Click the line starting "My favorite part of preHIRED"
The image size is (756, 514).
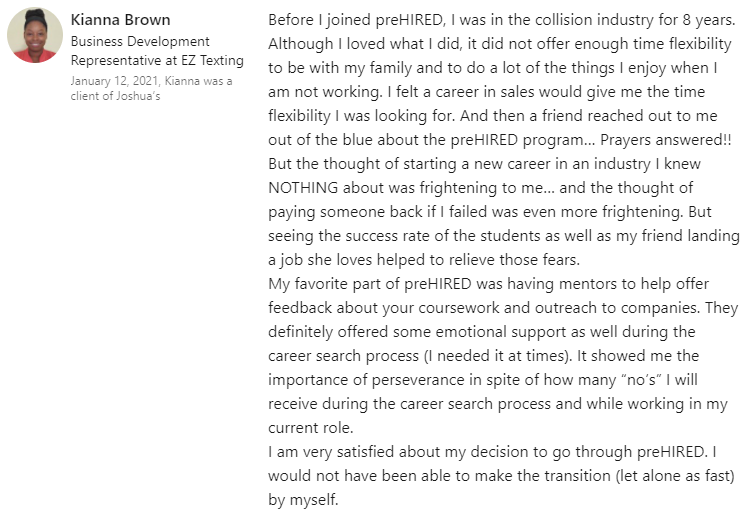(390, 284)
